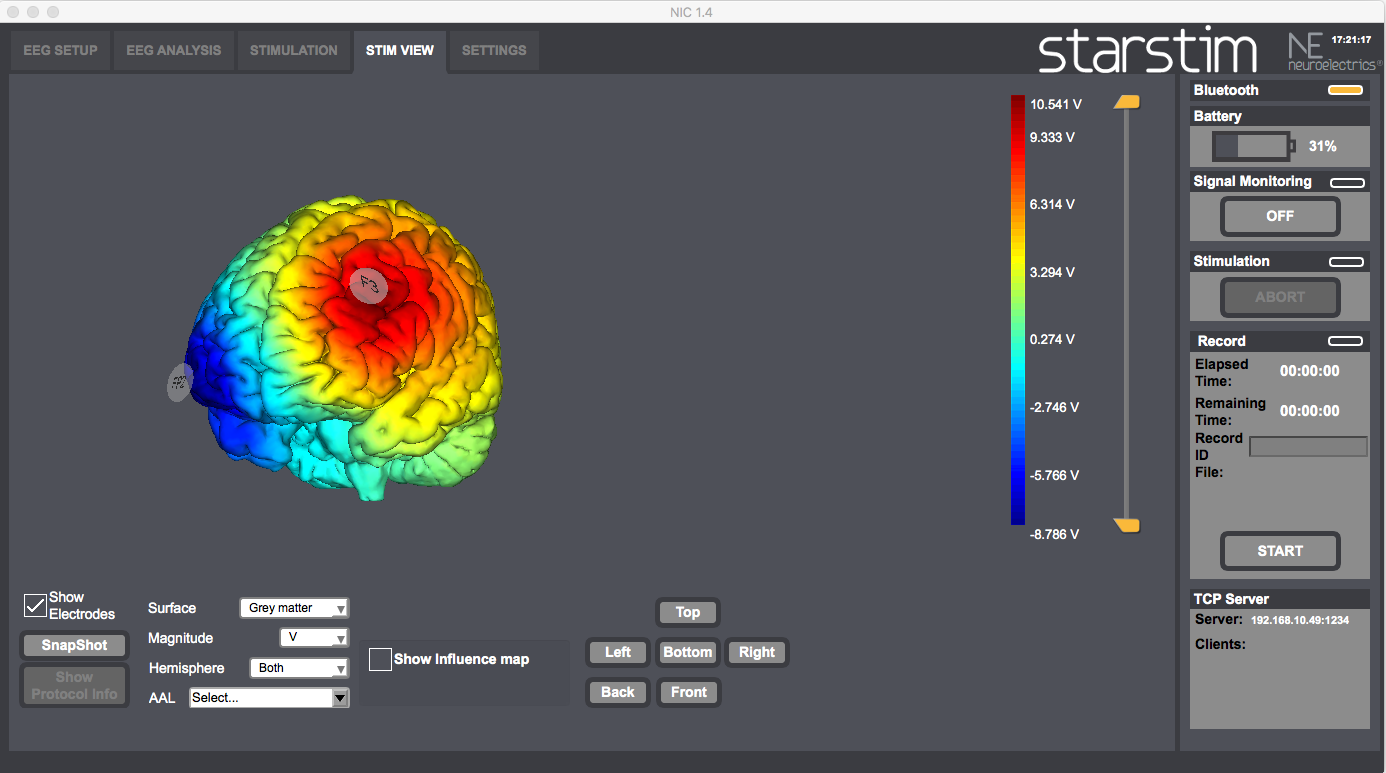Open the SETTINGS tab

coord(494,50)
